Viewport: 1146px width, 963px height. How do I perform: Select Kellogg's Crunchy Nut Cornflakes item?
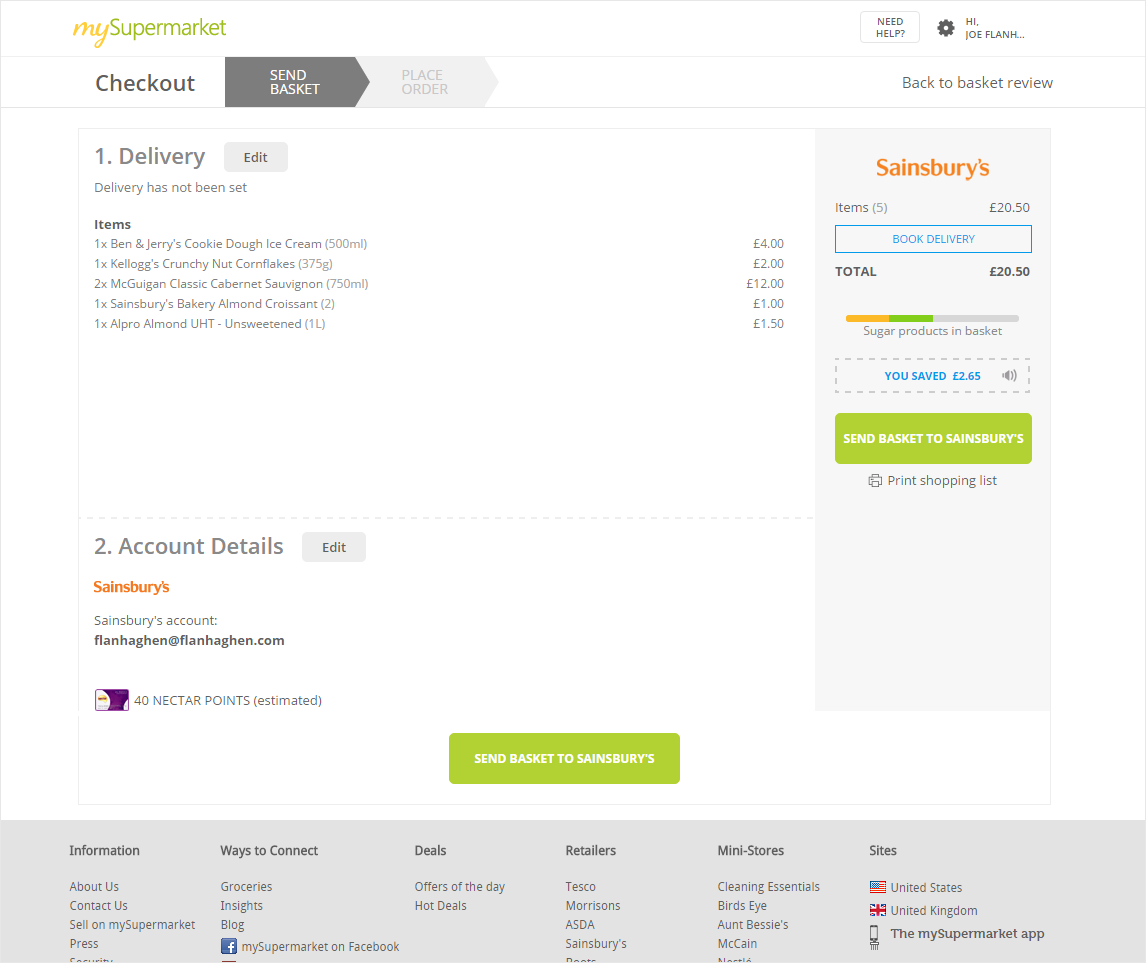pyautogui.click(x=213, y=264)
